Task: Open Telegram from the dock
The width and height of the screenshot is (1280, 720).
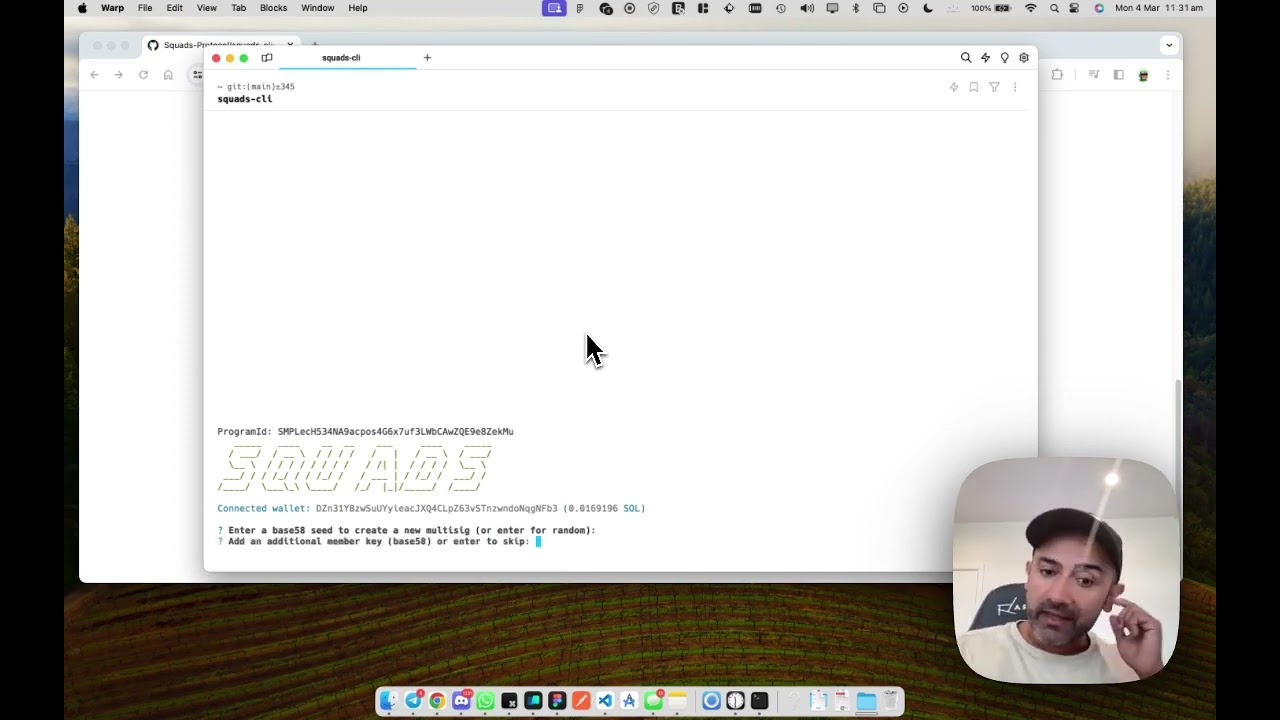Action: 413,701
